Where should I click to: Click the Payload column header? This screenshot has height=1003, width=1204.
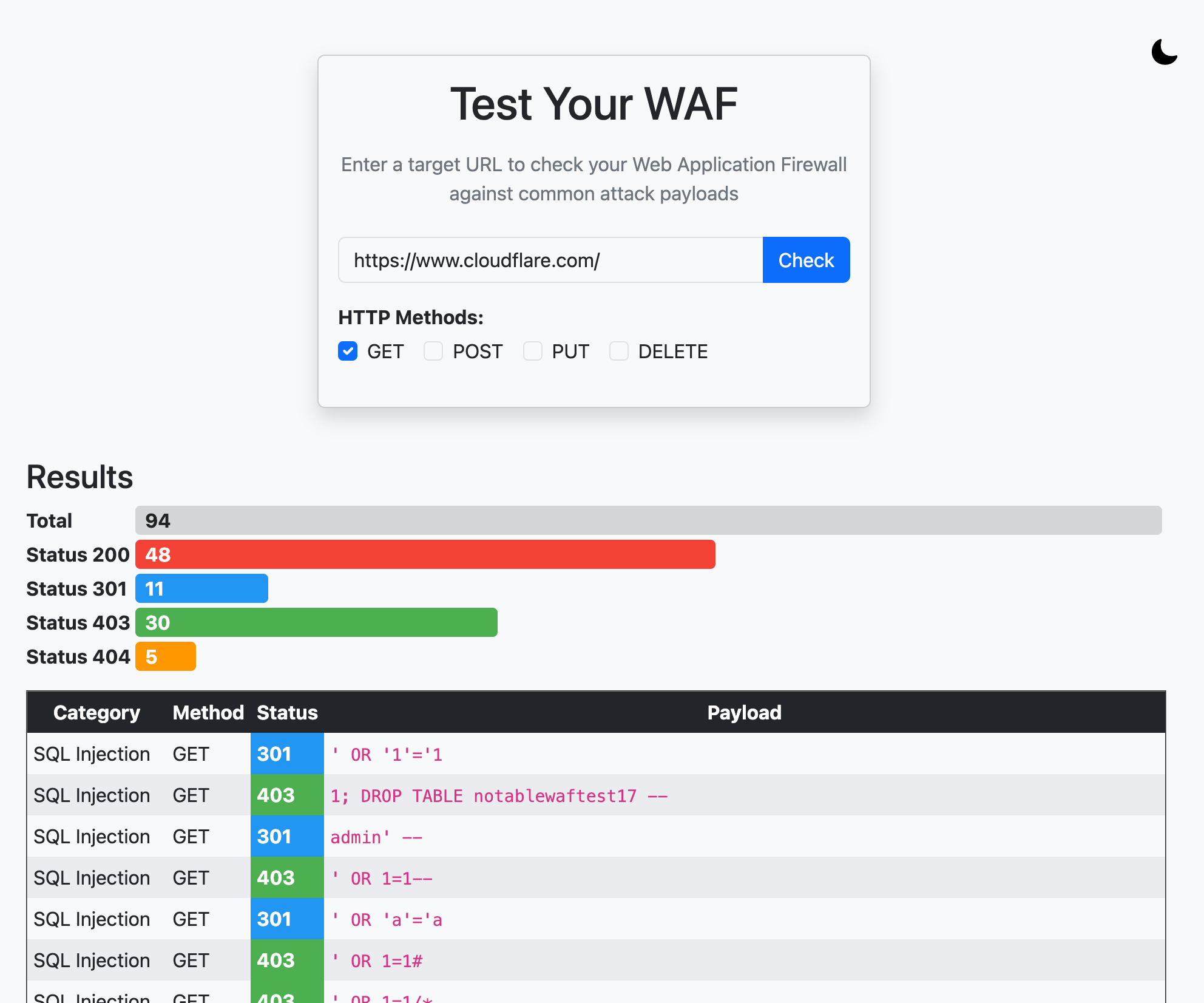[744, 712]
